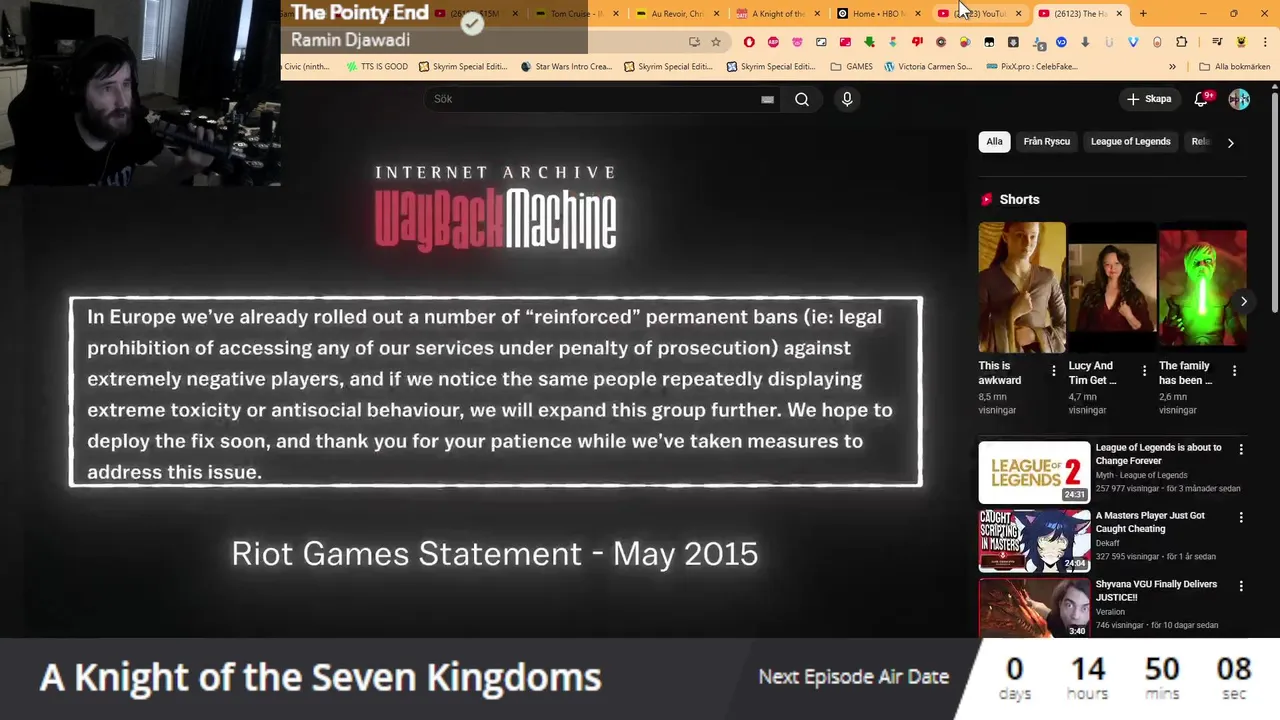The width and height of the screenshot is (1280, 720).
Task: Open options for 'Shyvana VGU Finally Delivers' video
Action: 1241,586
